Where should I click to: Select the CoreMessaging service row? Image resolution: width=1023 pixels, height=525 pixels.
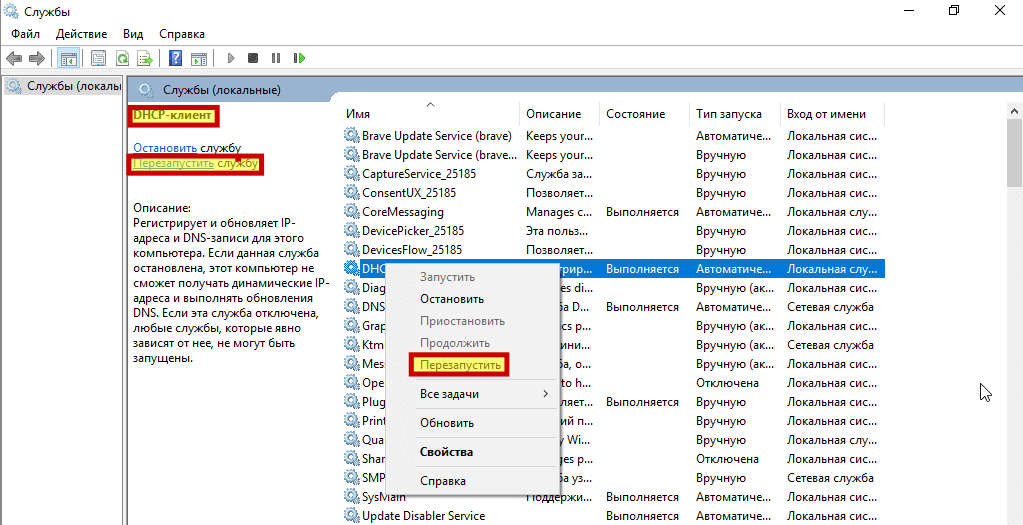[403, 212]
